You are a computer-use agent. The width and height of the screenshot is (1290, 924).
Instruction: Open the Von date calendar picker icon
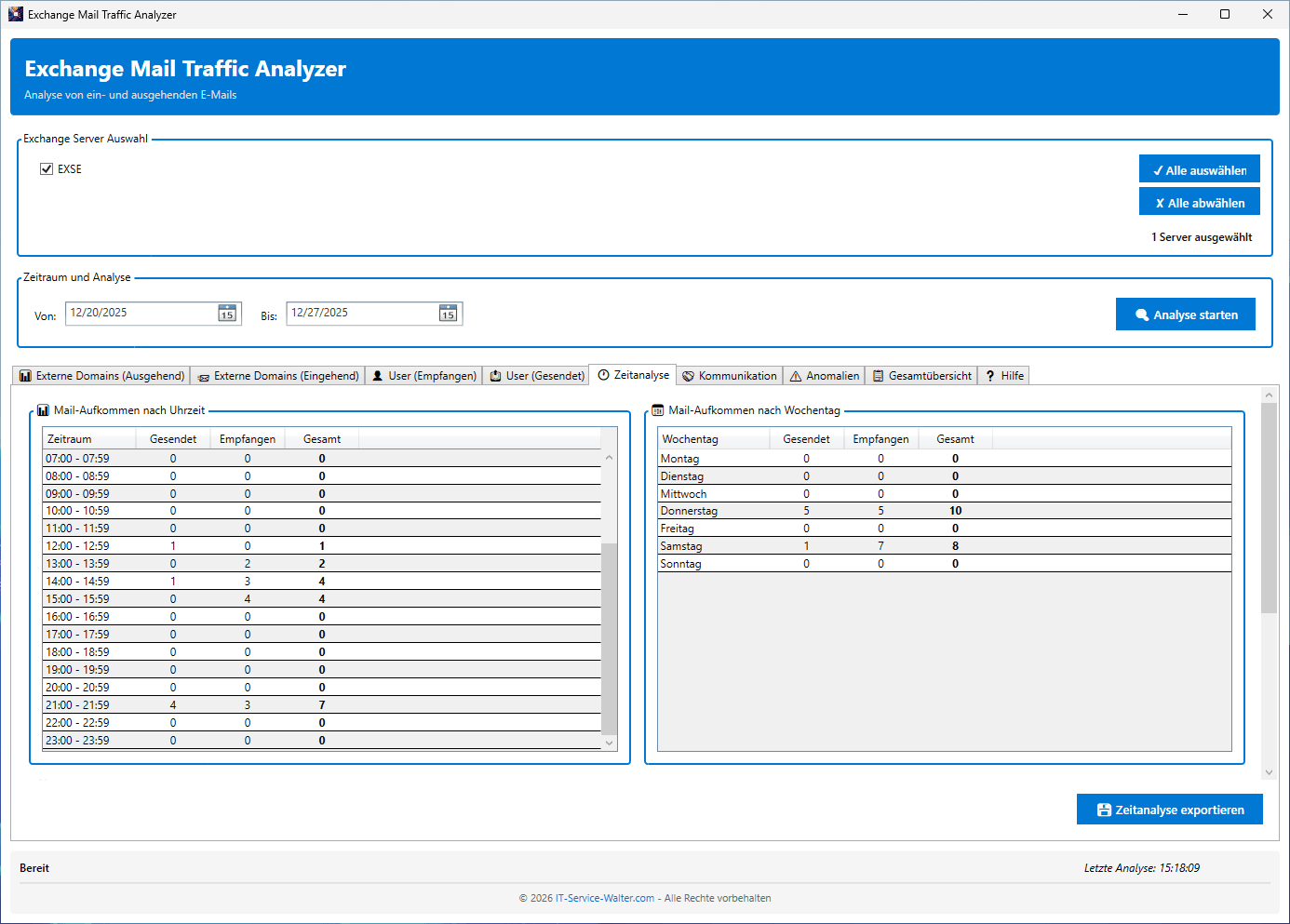(x=227, y=314)
